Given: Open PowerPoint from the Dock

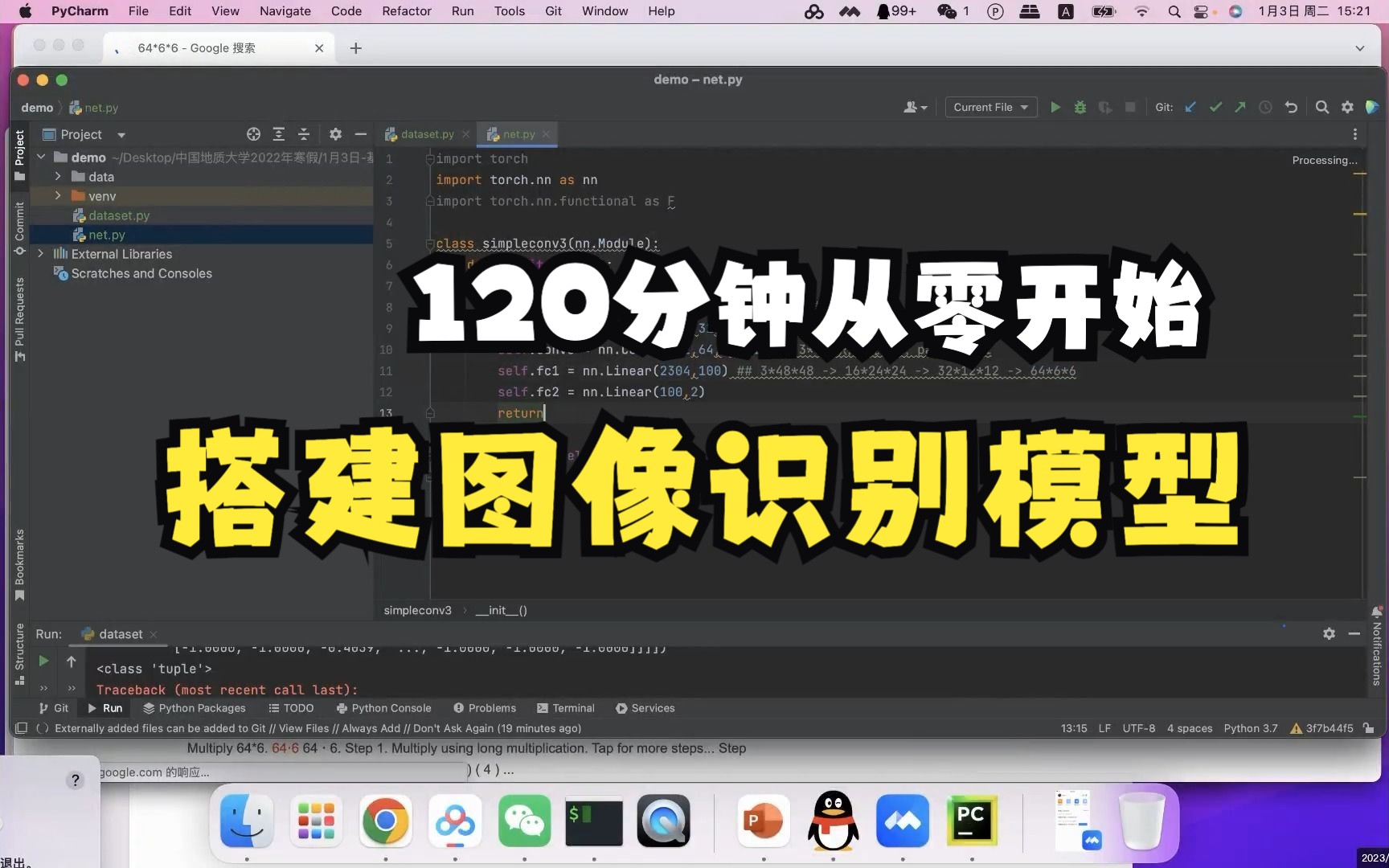Looking at the screenshot, I should 763,821.
